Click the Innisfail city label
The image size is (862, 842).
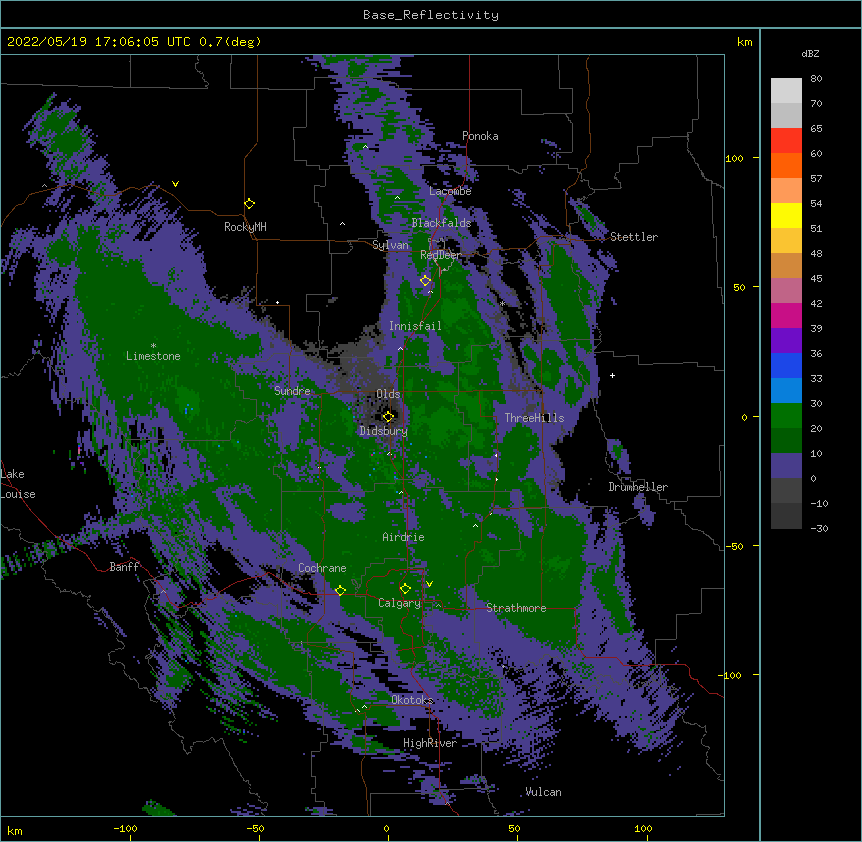(x=415, y=326)
